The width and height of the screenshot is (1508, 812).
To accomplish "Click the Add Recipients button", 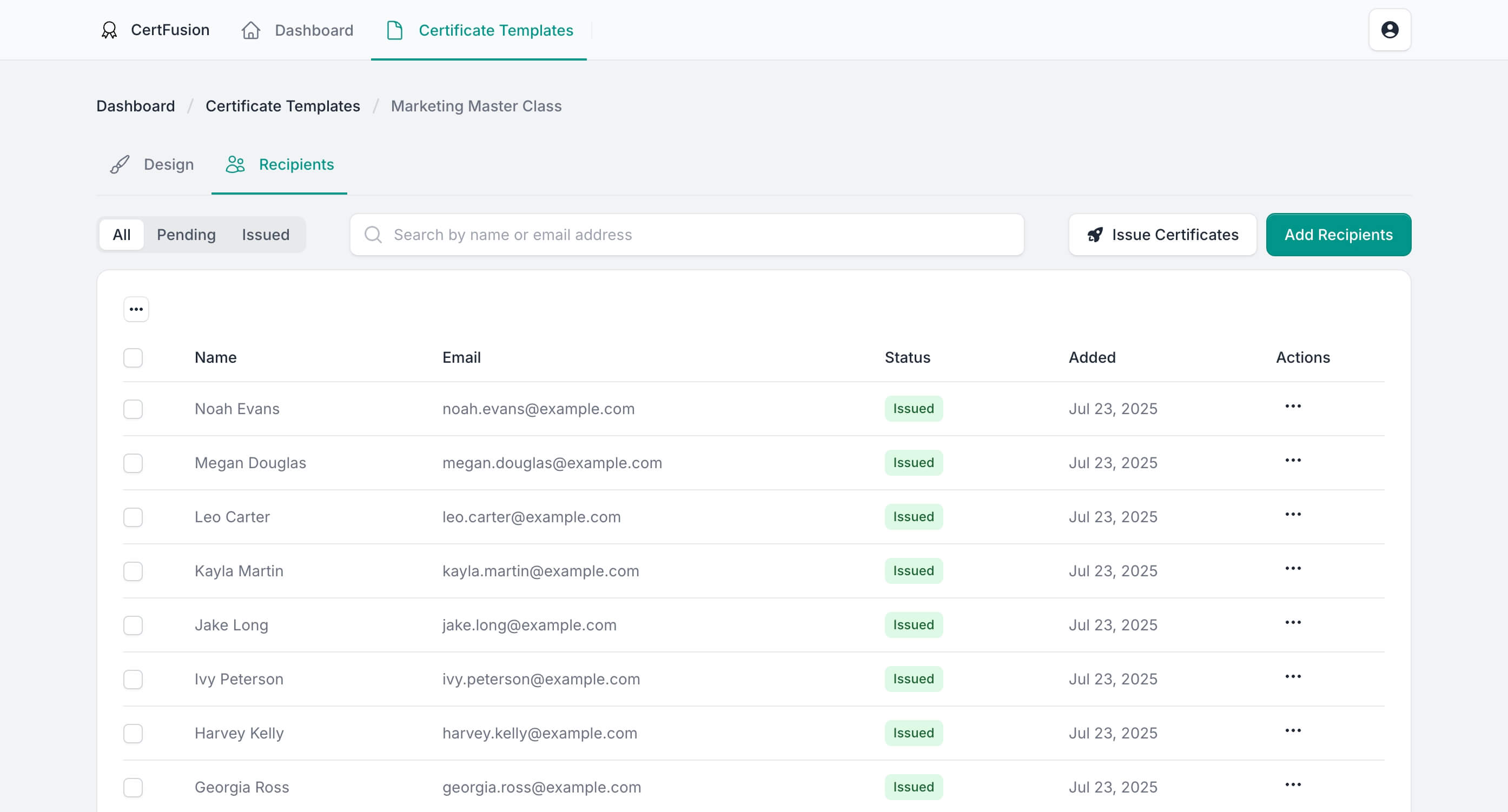I will 1338,235.
